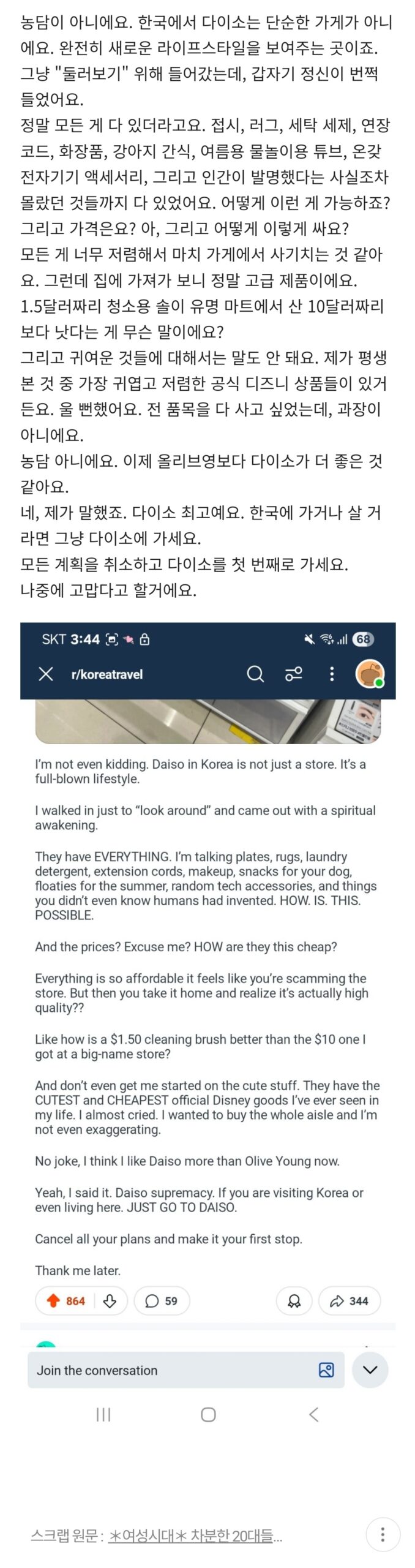Tap the Daiso store photo above the post
This screenshot has height=1568, width=415.
(208, 723)
